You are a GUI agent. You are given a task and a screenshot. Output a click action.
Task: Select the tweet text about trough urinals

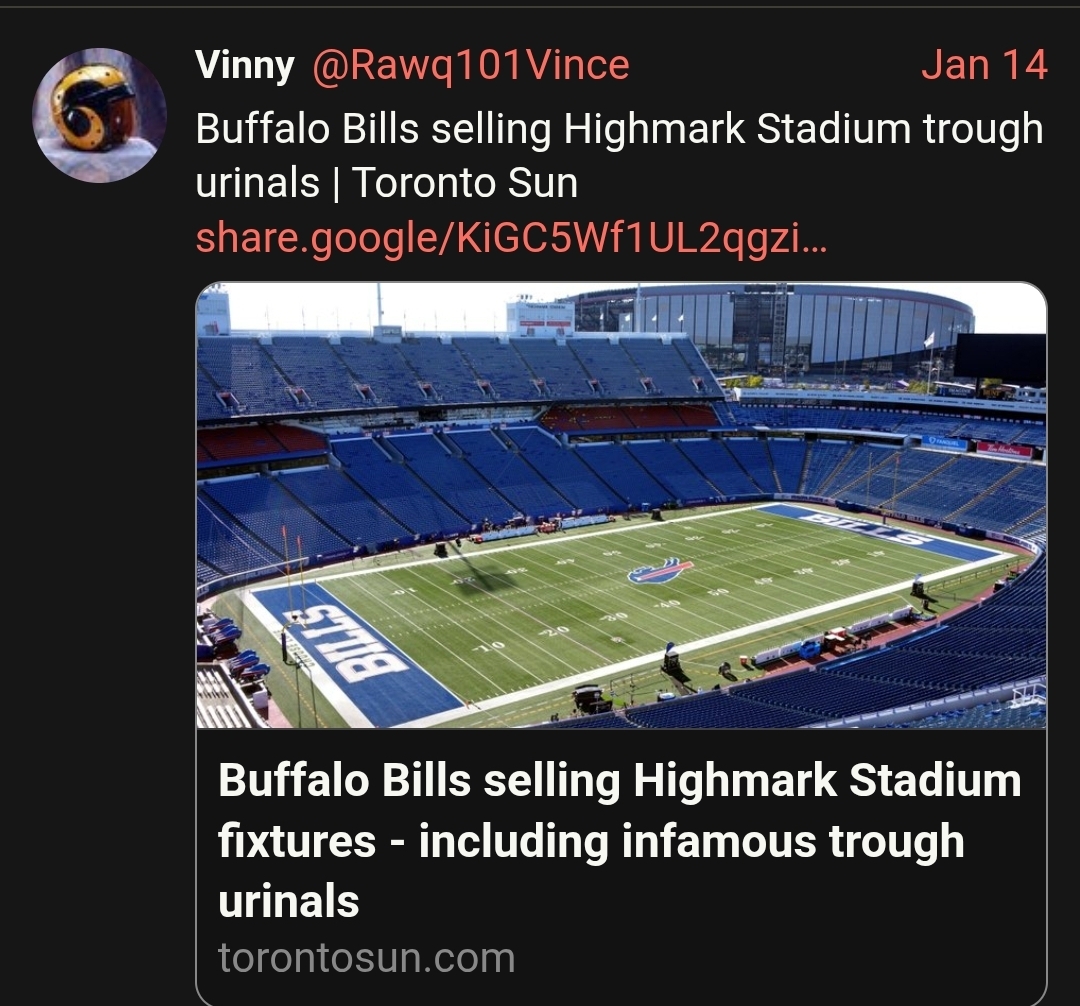(619, 156)
